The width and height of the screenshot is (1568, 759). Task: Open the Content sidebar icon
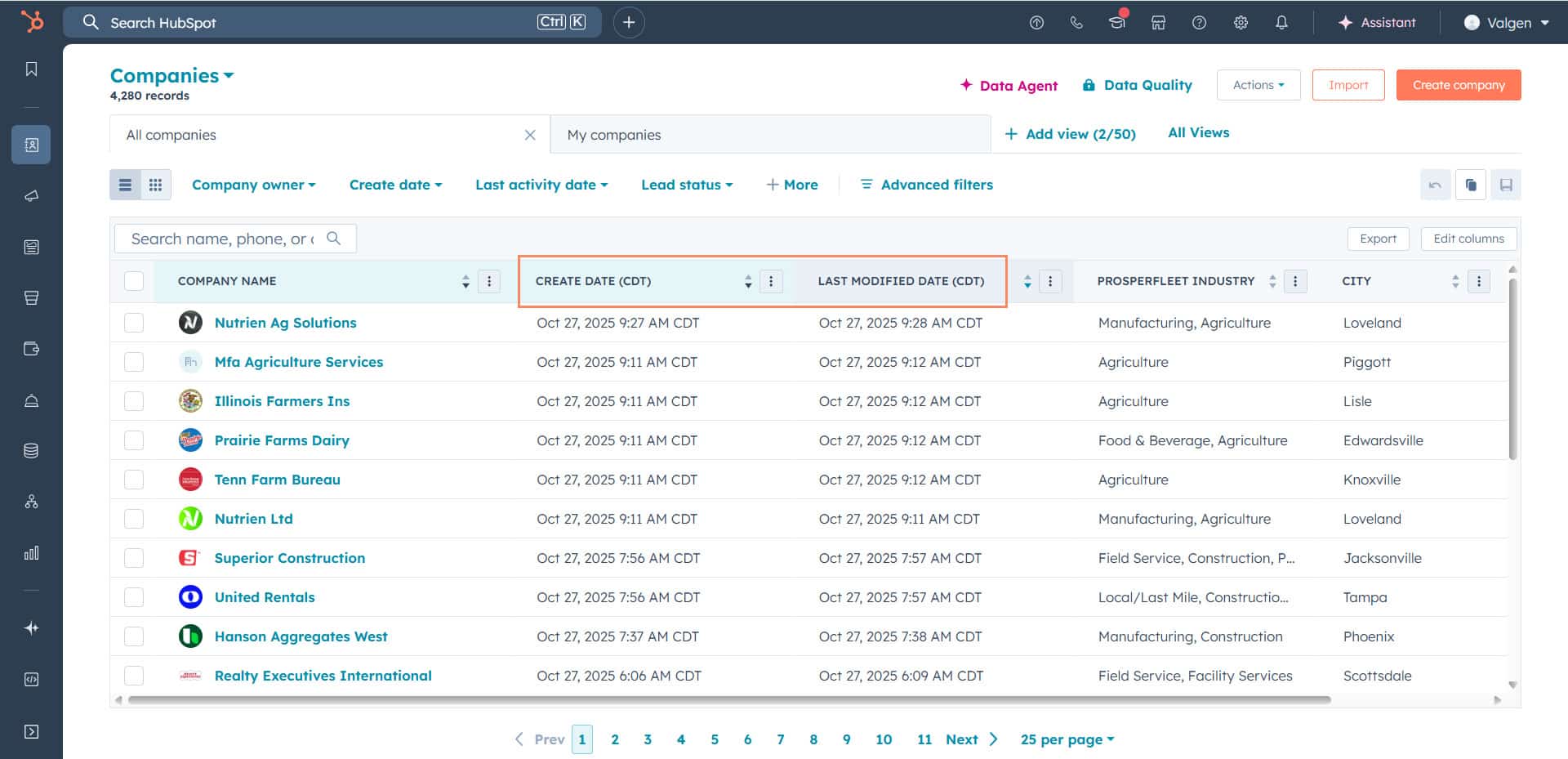[31, 247]
